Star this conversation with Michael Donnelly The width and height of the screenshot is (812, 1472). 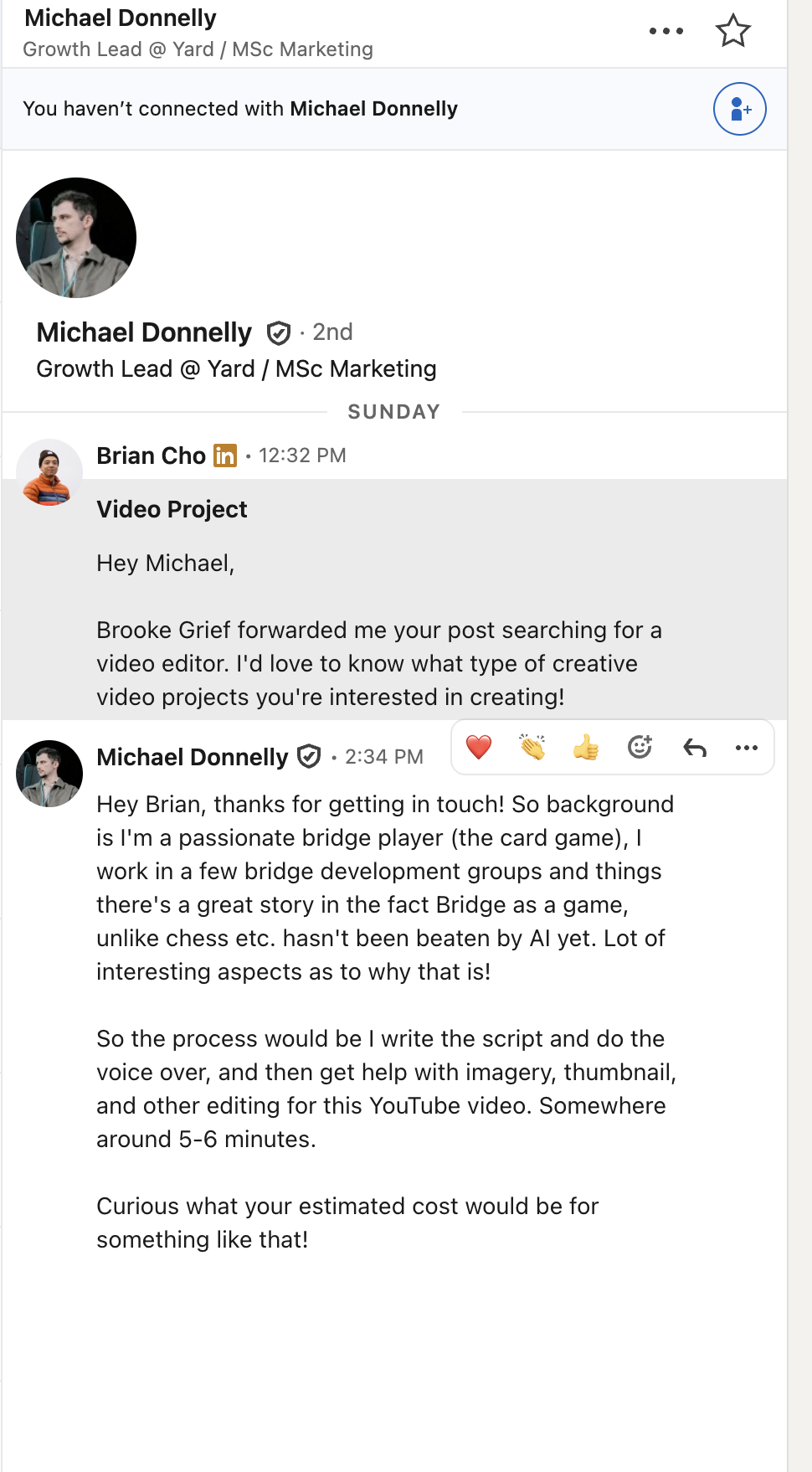click(x=733, y=31)
